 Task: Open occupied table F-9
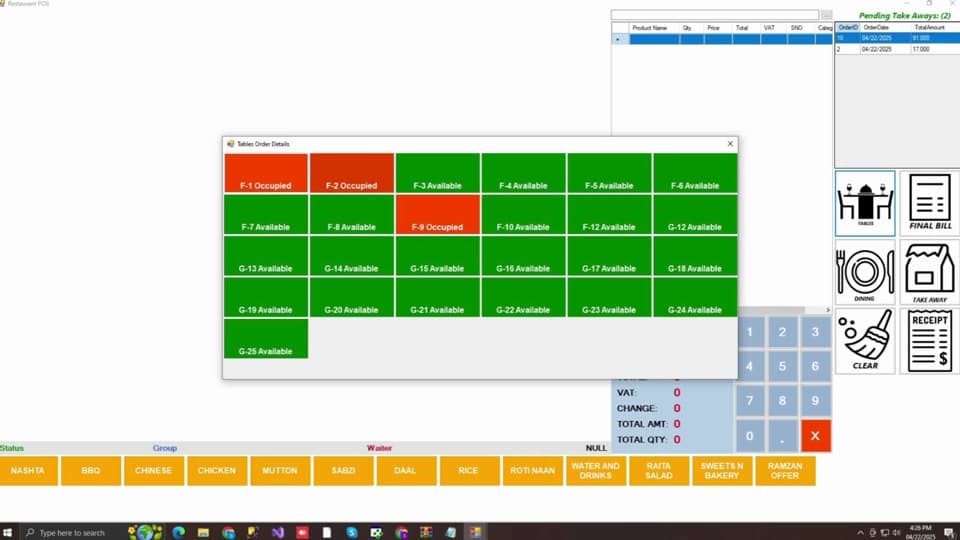click(437, 215)
